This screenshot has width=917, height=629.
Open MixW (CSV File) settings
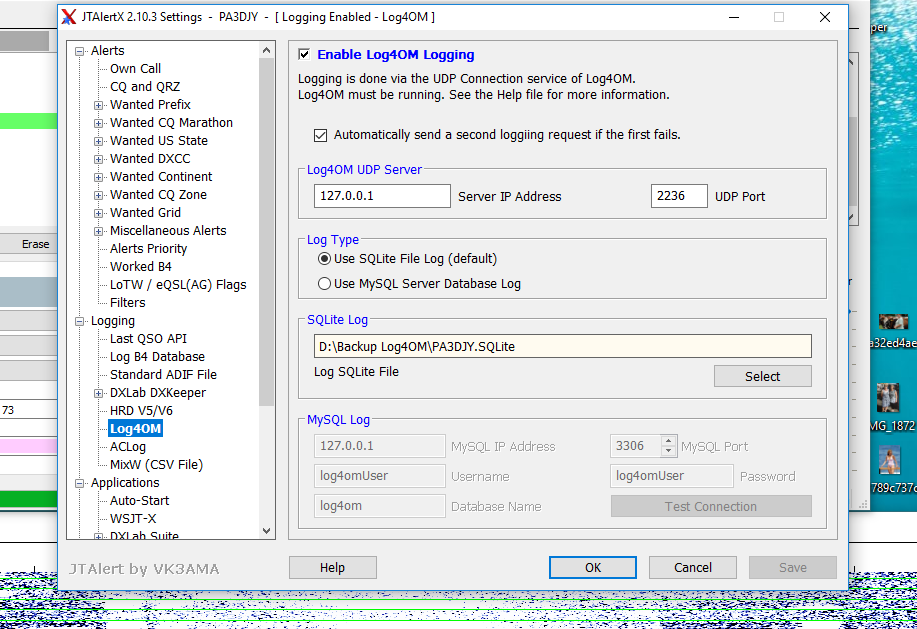(x=156, y=465)
